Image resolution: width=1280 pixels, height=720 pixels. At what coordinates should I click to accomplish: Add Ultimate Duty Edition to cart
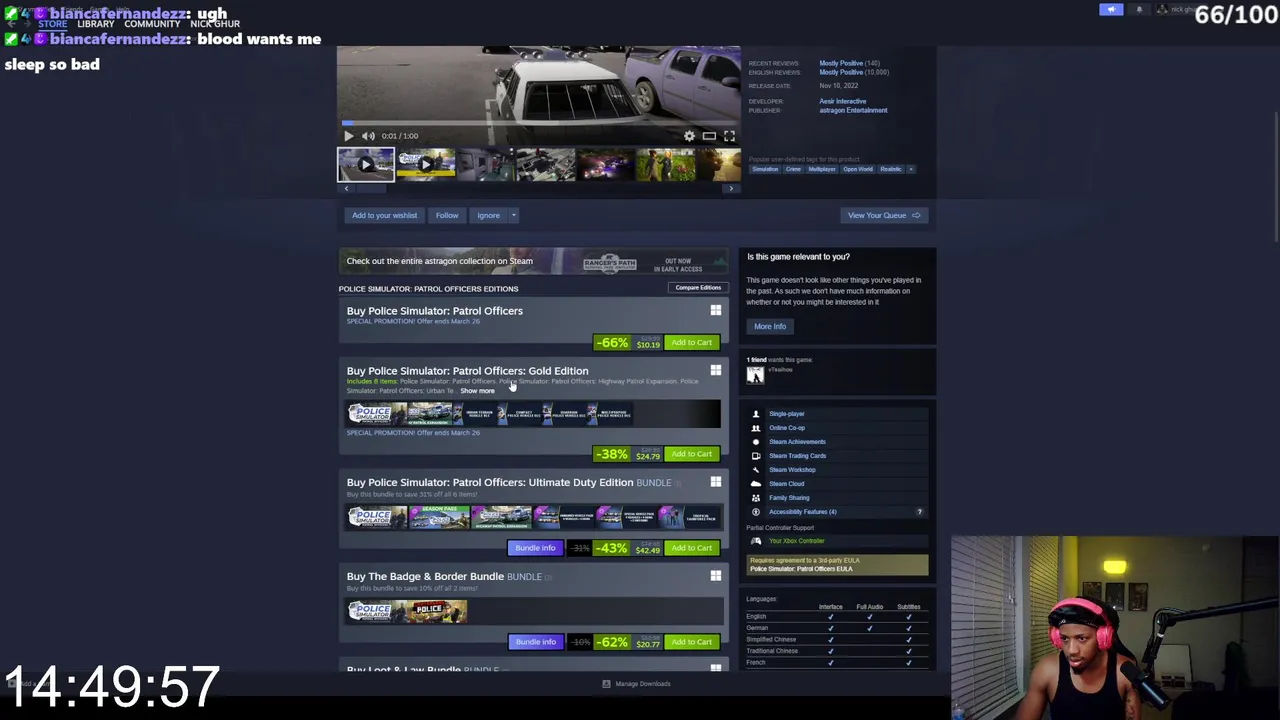click(x=692, y=548)
